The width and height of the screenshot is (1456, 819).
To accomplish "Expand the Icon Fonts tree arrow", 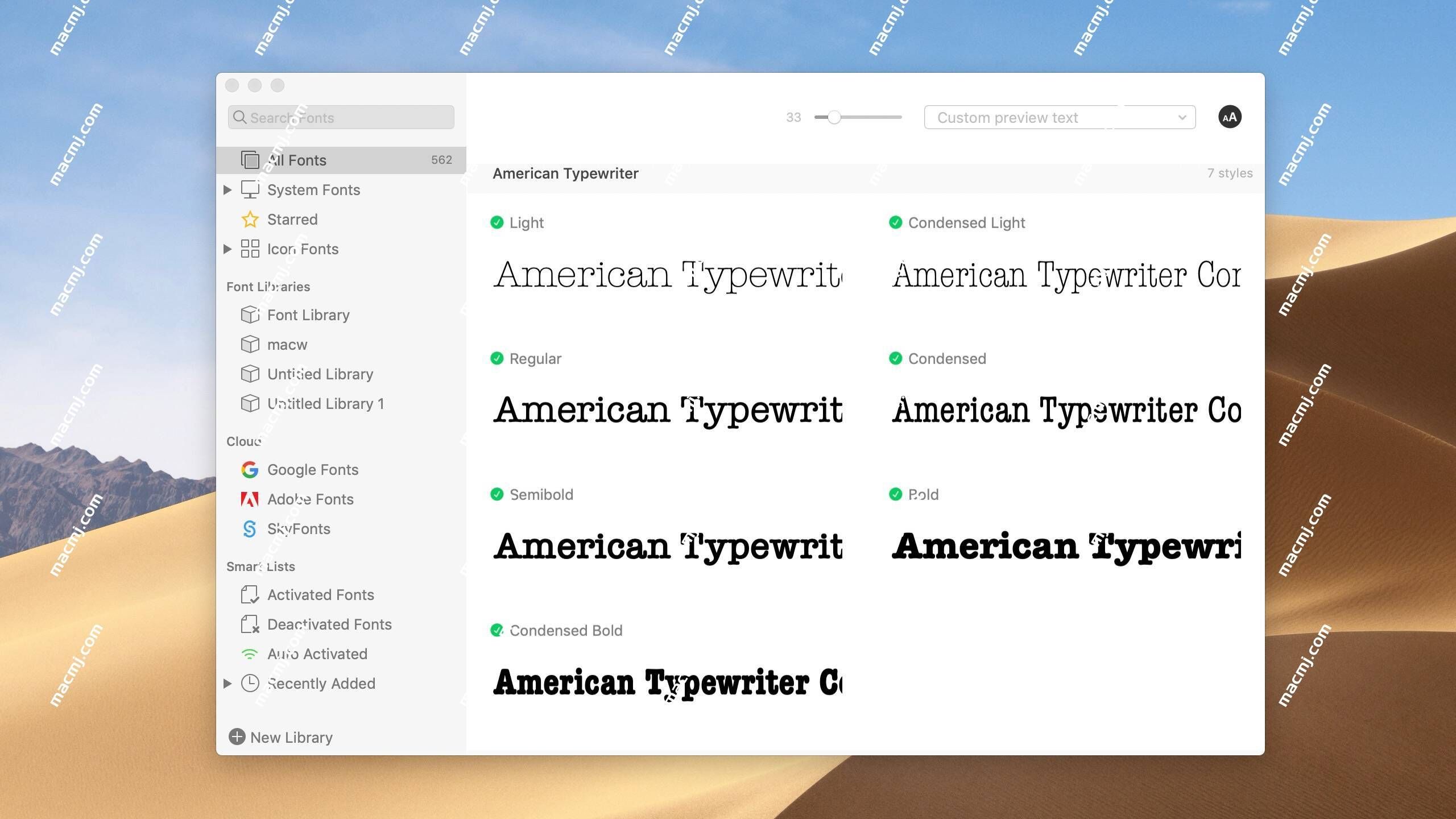I will coord(227,249).
